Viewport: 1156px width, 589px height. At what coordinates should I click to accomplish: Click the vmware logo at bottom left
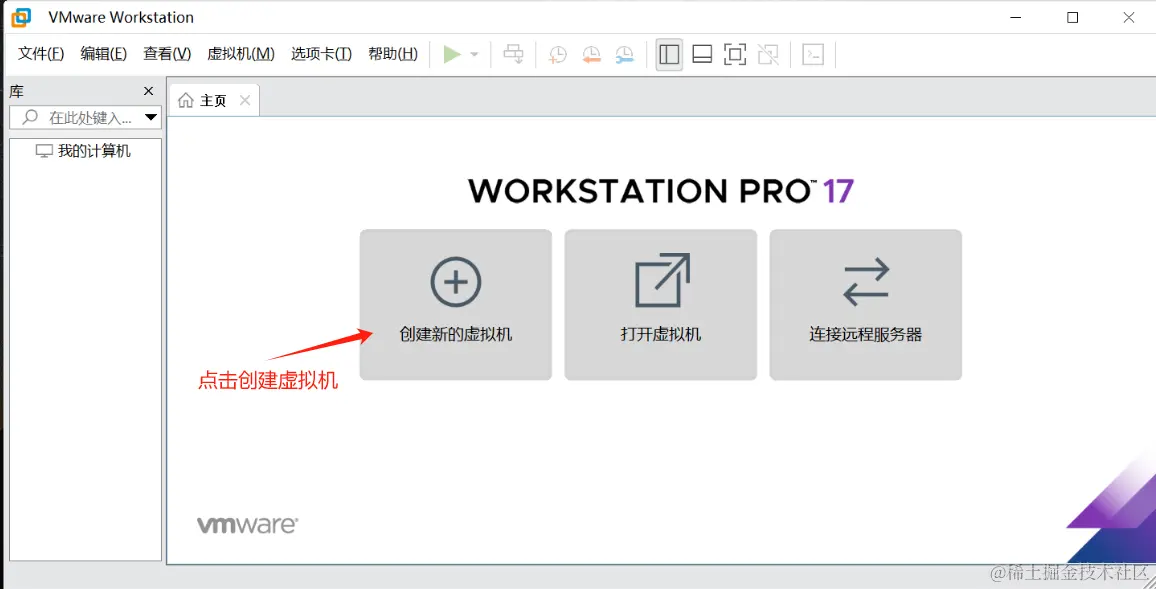pyautogui.click(x=248, y=525)
